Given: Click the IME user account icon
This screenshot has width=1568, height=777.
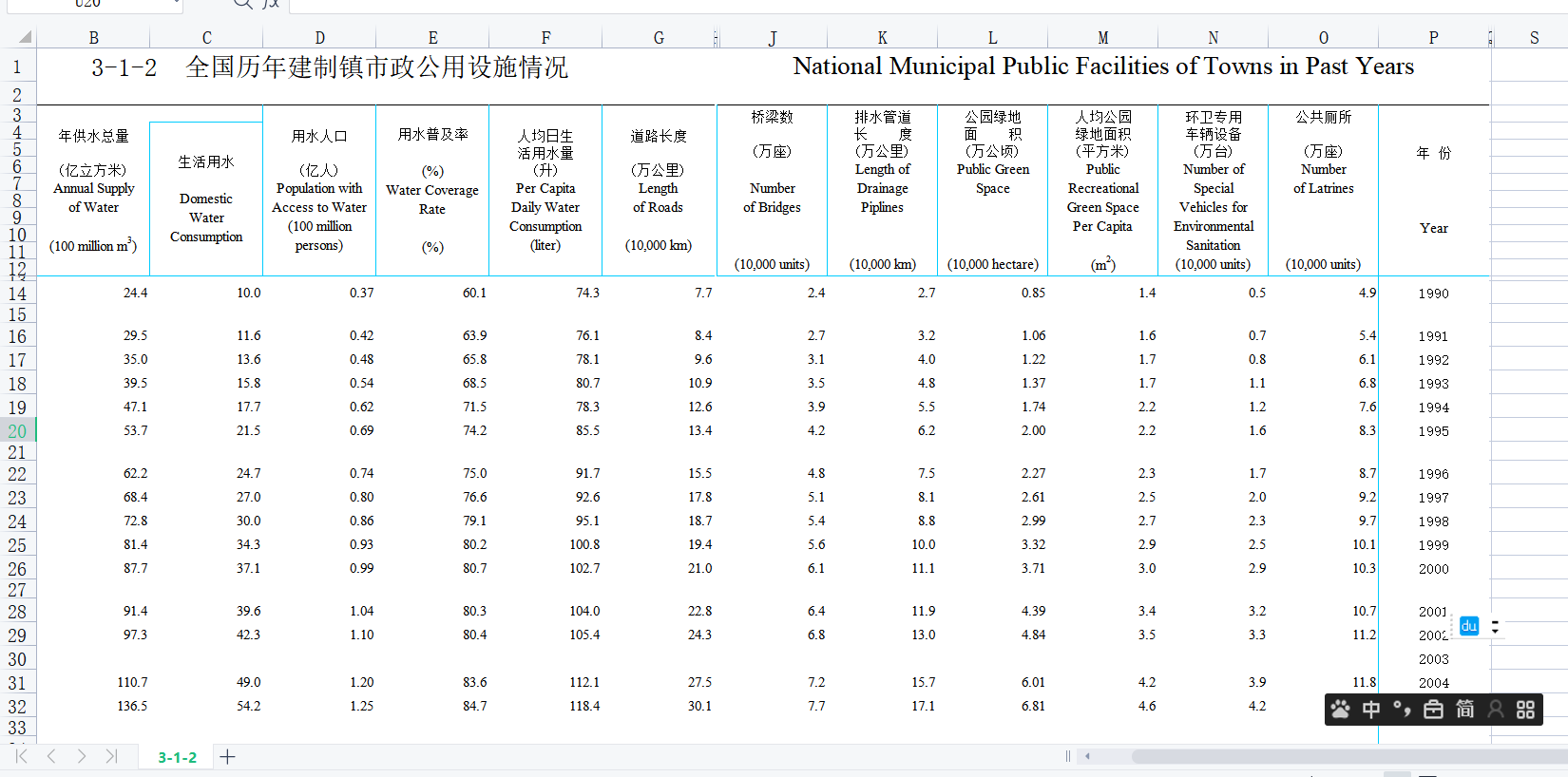Looking at the screenshot, I should (x=1496, y=710).
